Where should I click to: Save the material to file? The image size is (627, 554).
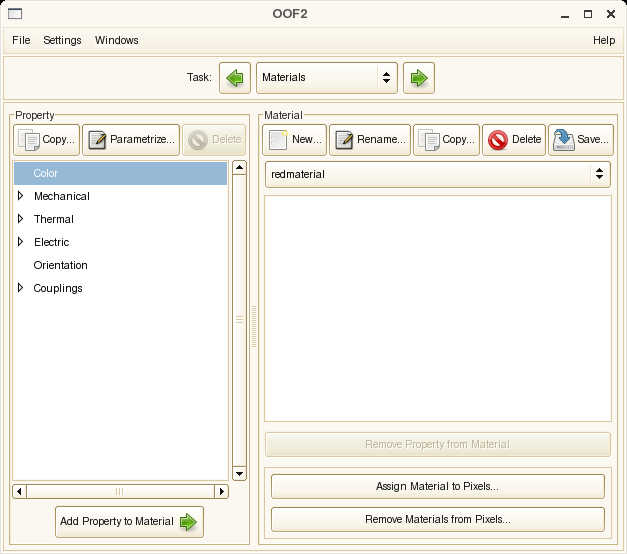click(581, 140)
